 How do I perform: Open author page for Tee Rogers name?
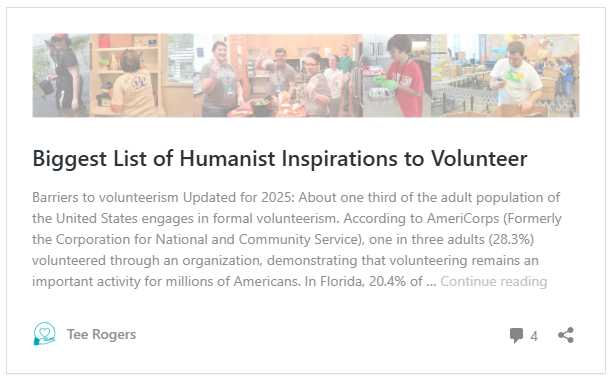click(x=101, y=334)
